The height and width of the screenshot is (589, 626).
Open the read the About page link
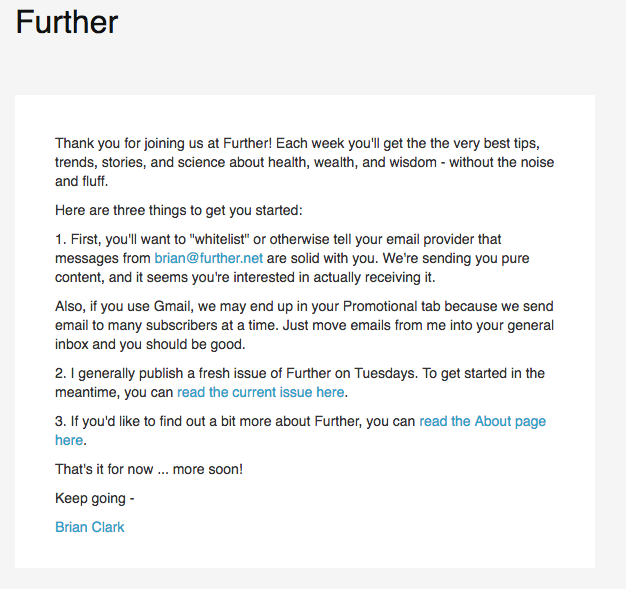(482, 421)
